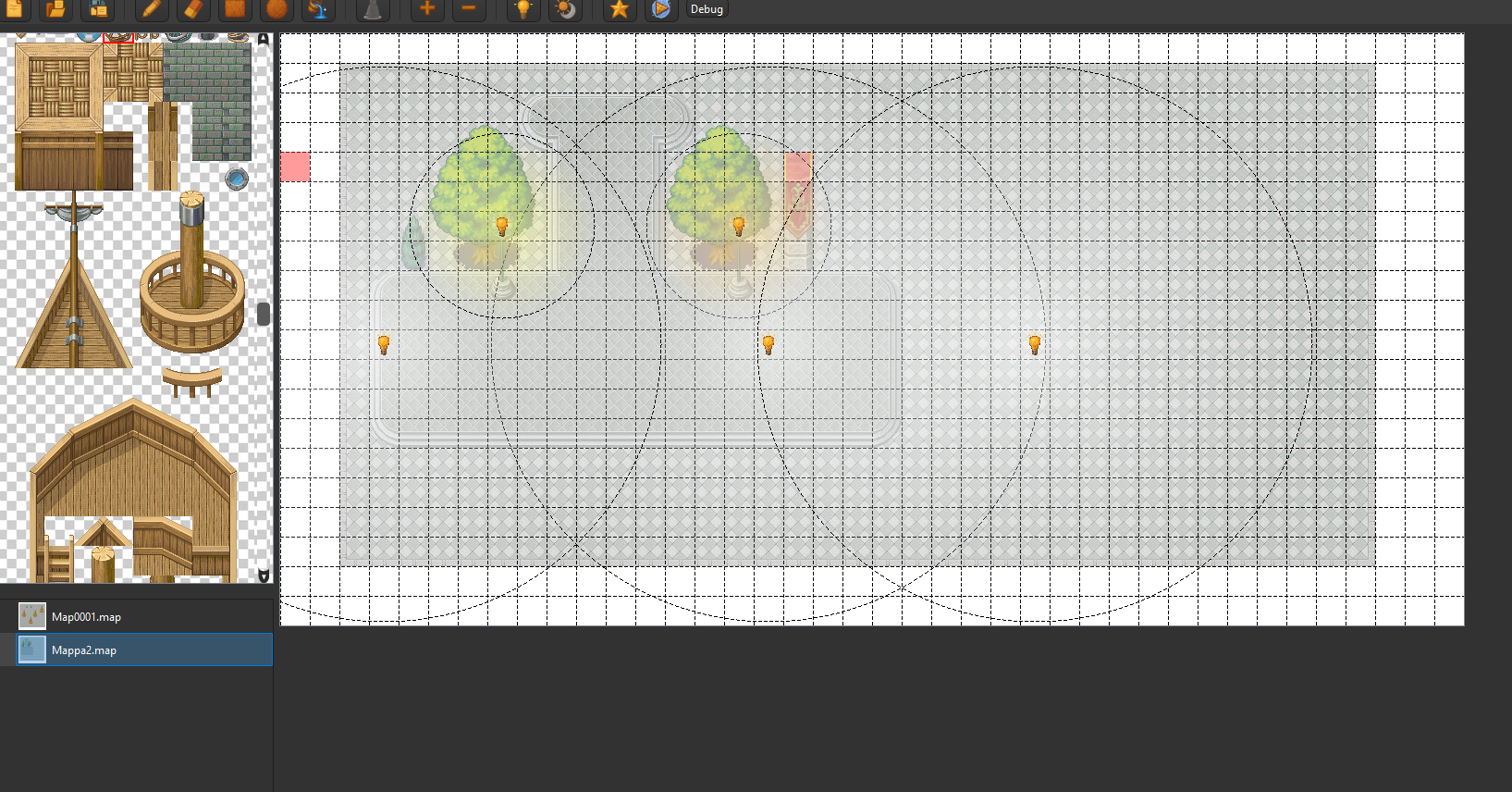
Task: Open the open-folder project icon
Action: [x=55, y=9]
